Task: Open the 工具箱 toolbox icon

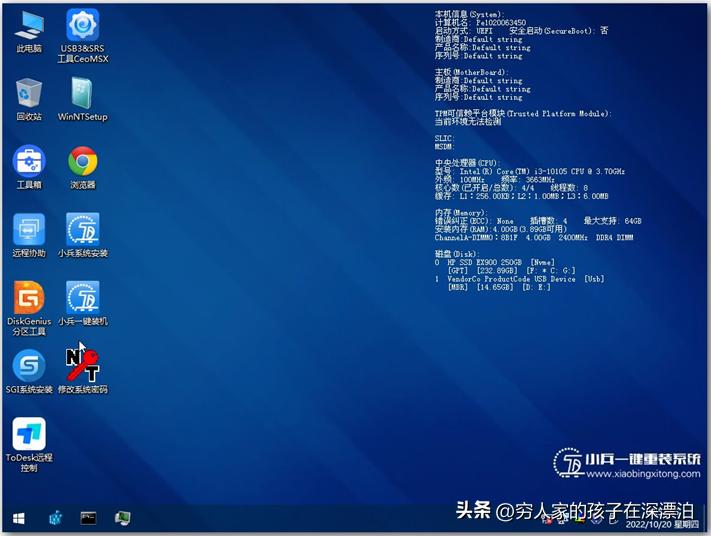Action: click(29, 167)
